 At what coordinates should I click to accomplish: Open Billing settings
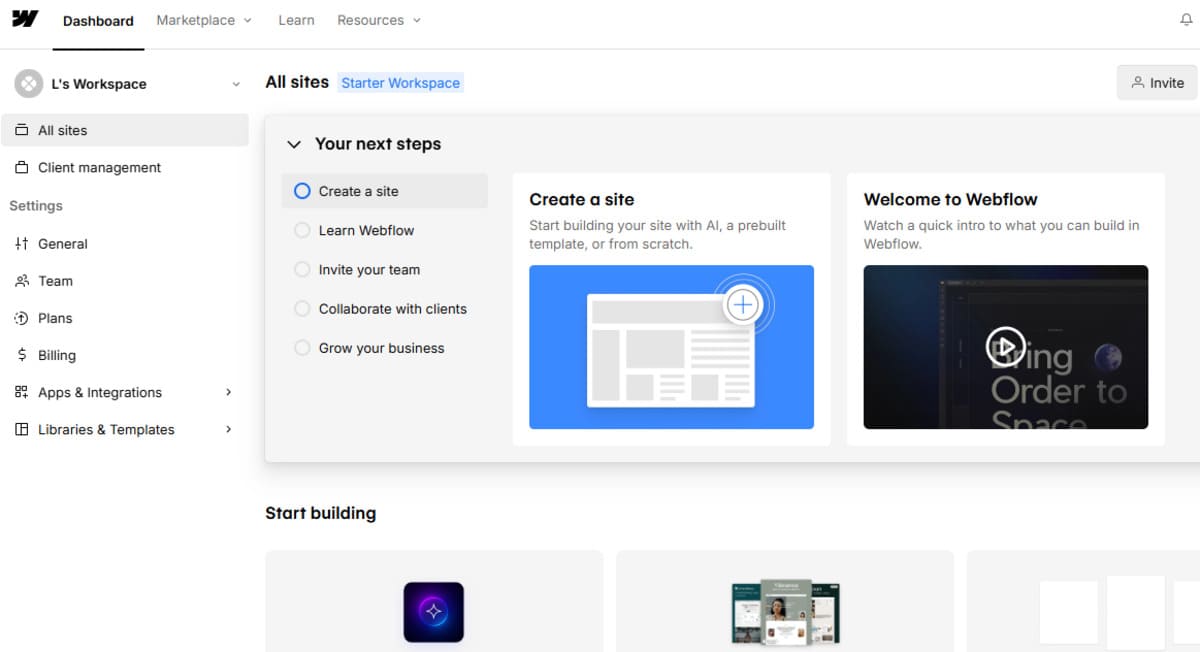click(56, 355)
